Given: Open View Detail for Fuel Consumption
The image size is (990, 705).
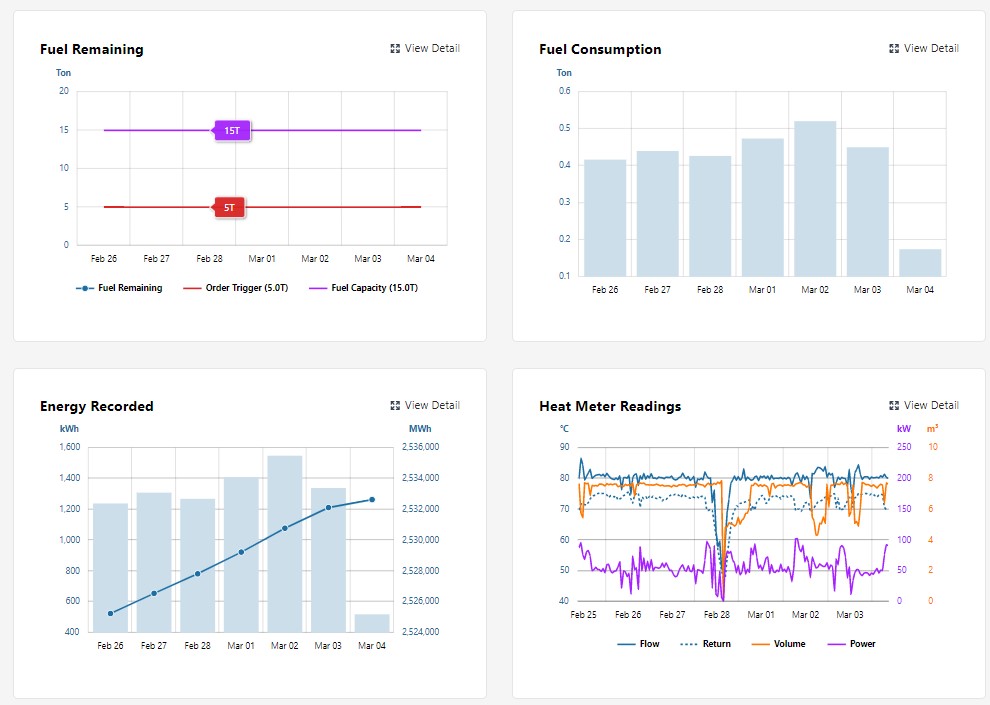Looking at the screenshot, I should (924, 49).
